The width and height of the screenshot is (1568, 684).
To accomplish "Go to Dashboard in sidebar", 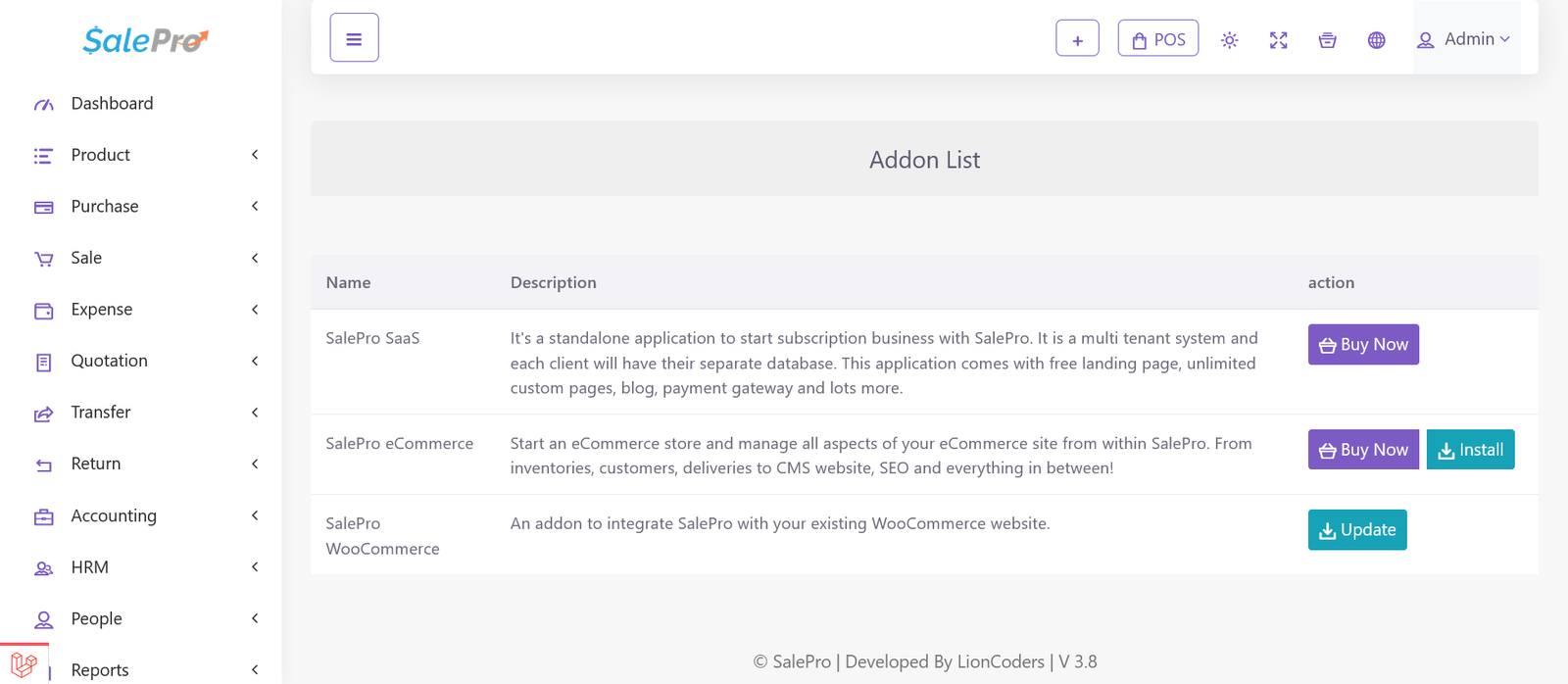I will pos(112,104).
